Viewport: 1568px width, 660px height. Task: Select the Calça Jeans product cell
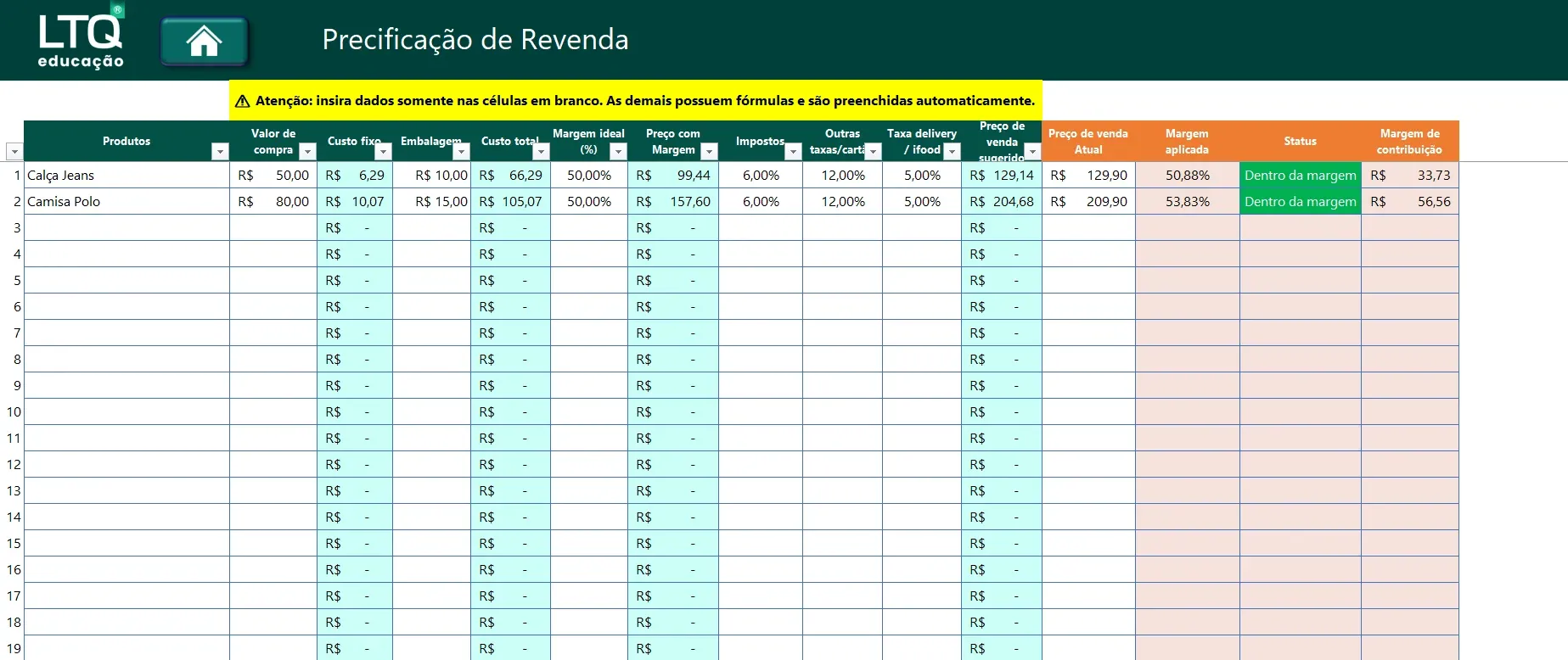click(126, 176)
